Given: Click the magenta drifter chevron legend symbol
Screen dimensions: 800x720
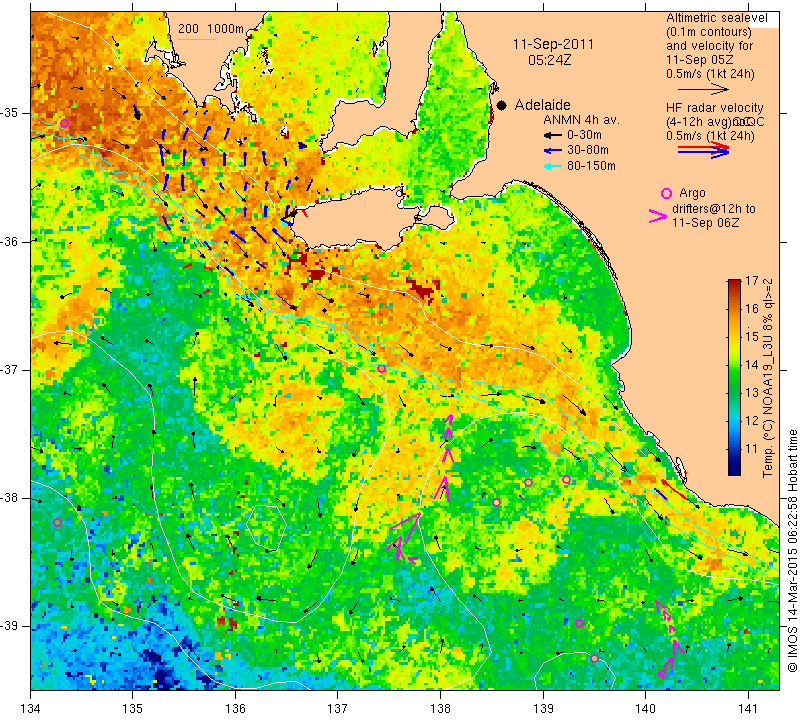Looking at the screenshot, I should [658, 216].
